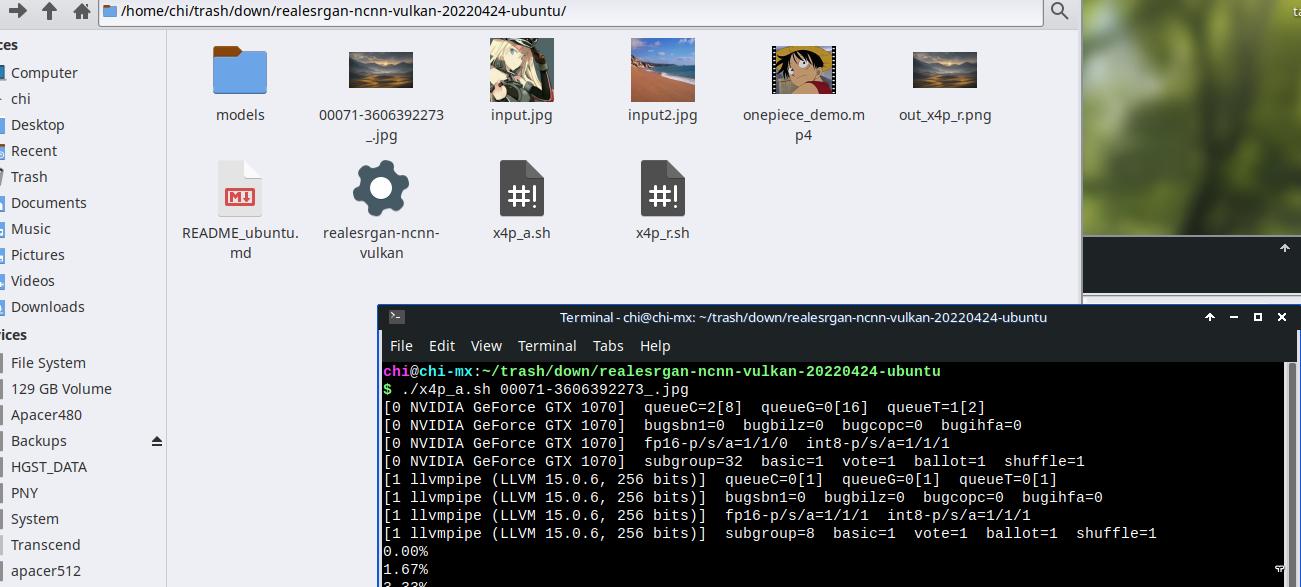The width and height of the screenshot is (1301, 587).
Task: Open Downloads in the sidebar
Action: pyautogui.click(x=48, y=307)
